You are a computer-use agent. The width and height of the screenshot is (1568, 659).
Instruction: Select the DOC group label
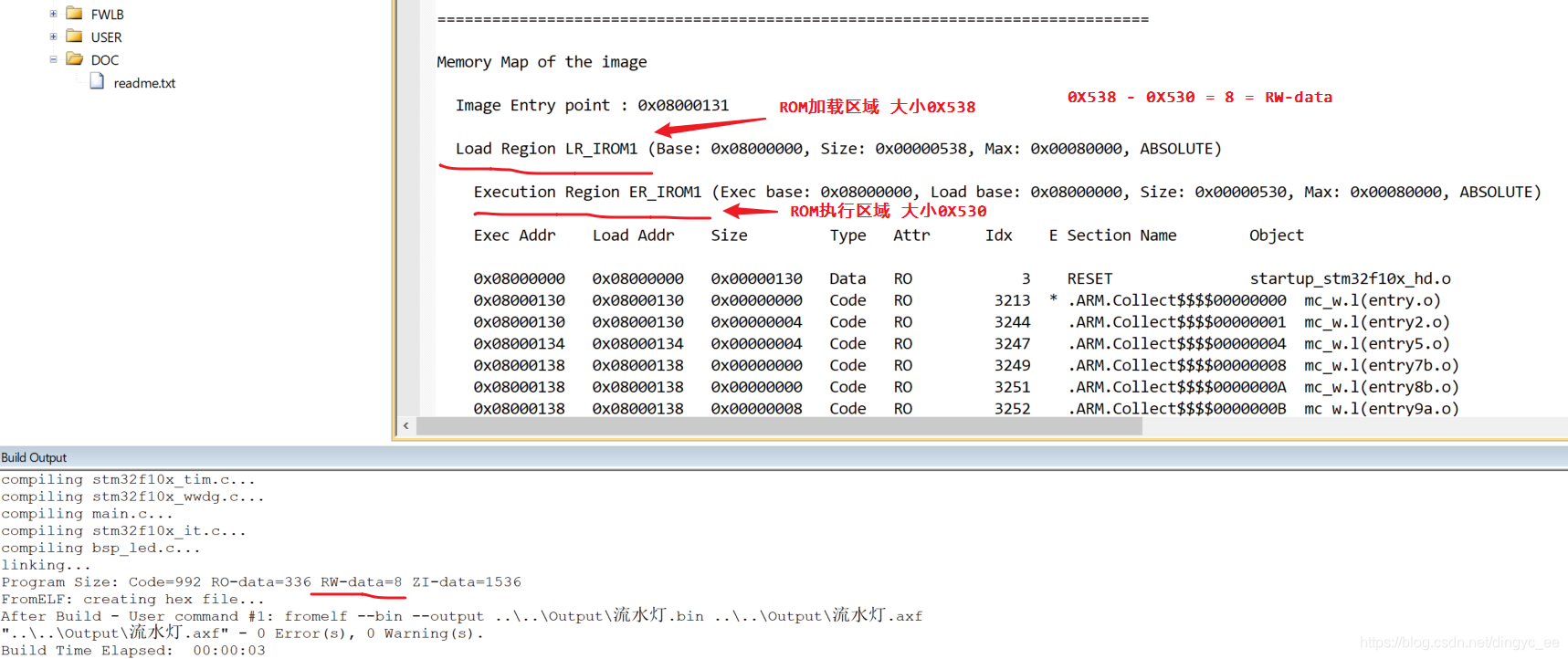click(104, 60)
